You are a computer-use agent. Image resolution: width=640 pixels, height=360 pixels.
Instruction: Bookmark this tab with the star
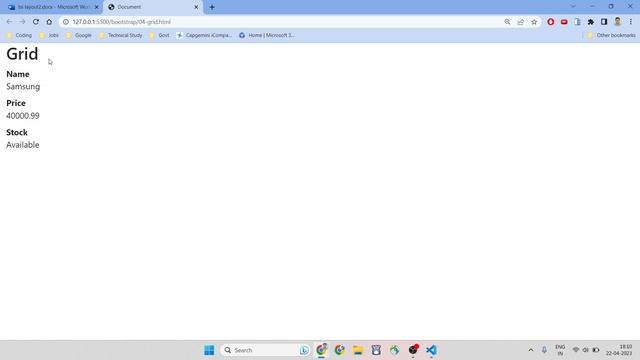pos(534,22)
